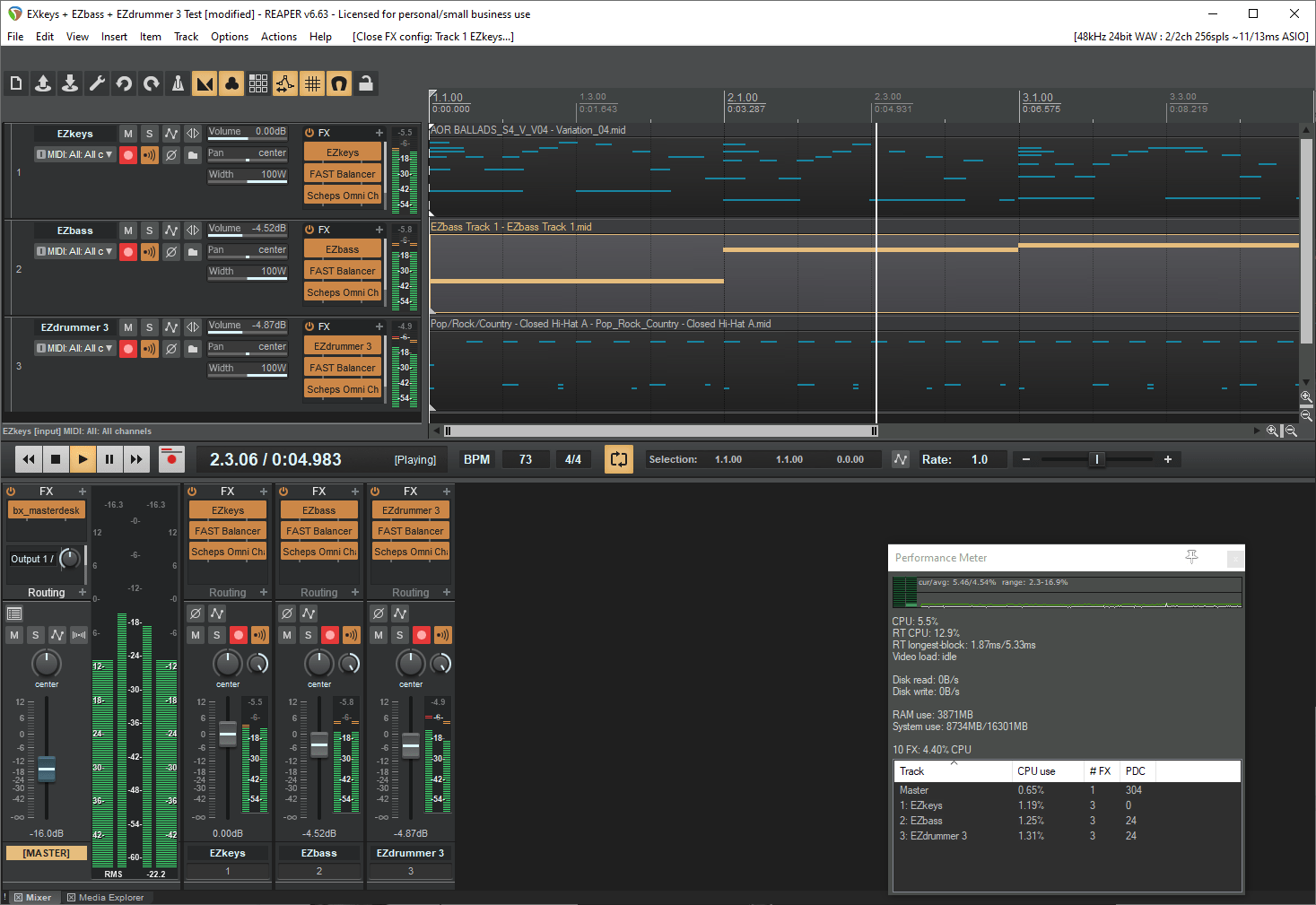Click folder icon on EZdrummer 3 track panel

(x=193, y=349)
